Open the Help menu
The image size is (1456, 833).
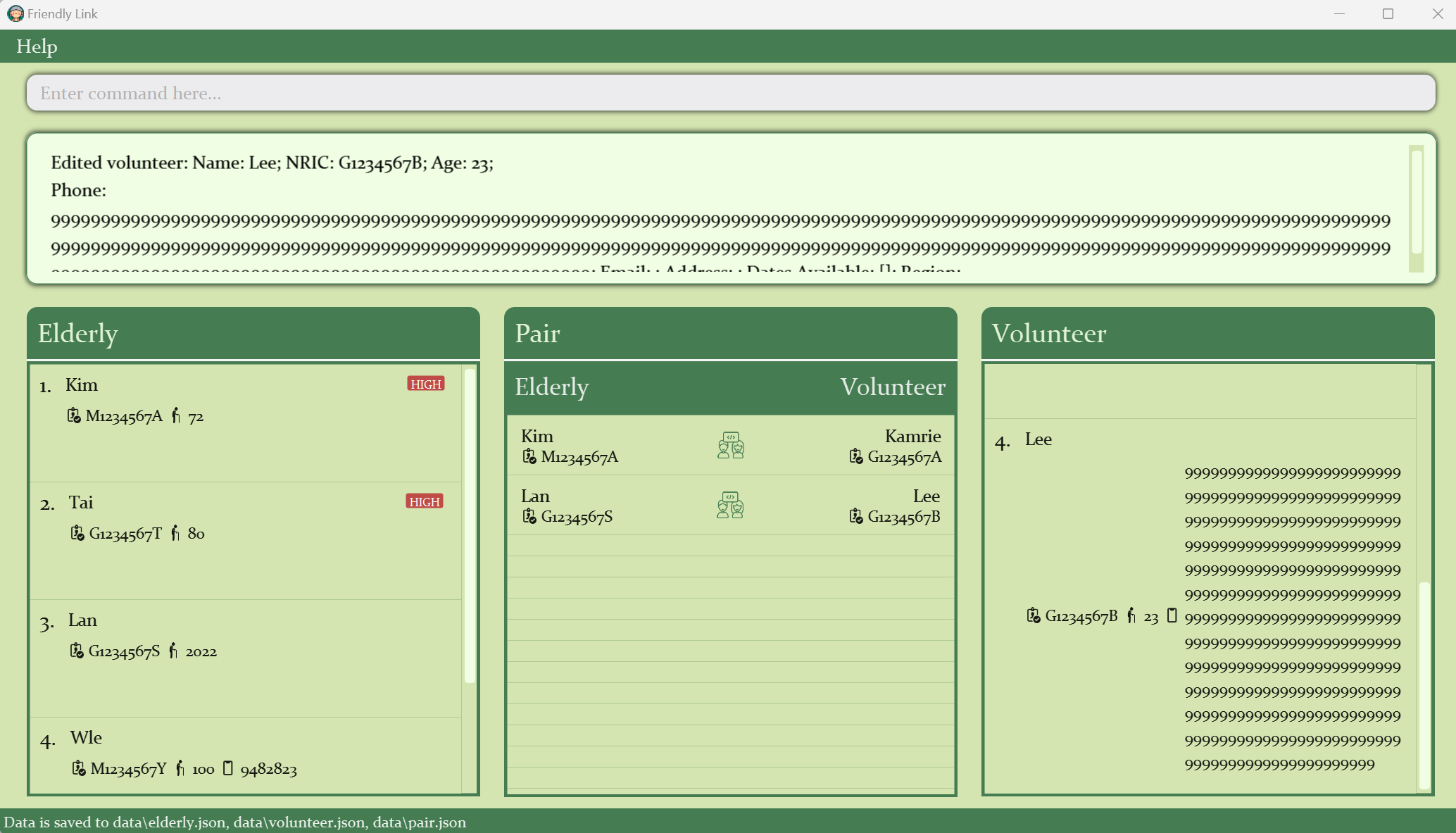point(37,46)
